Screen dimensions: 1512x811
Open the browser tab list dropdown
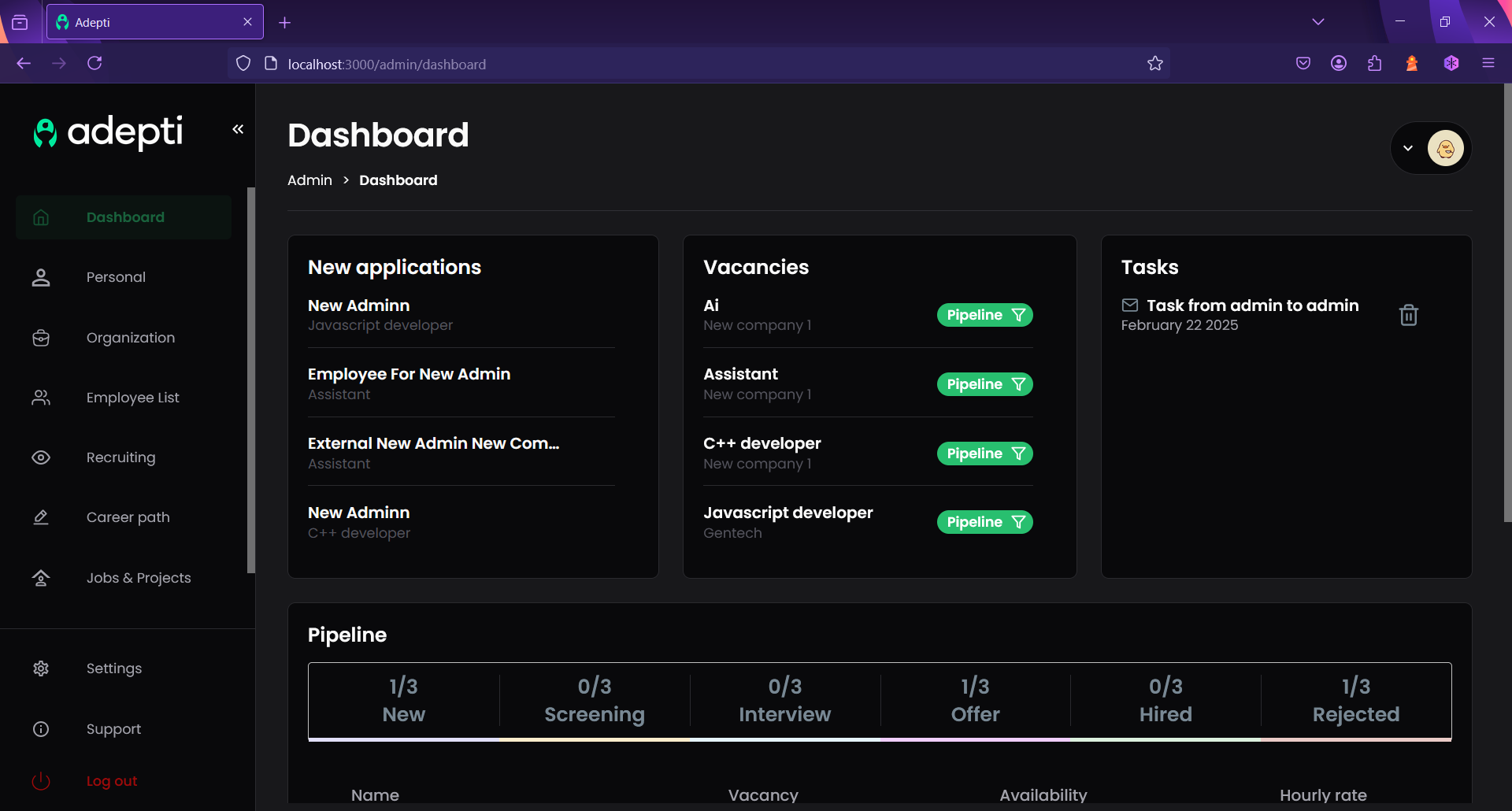point(1318,22)
